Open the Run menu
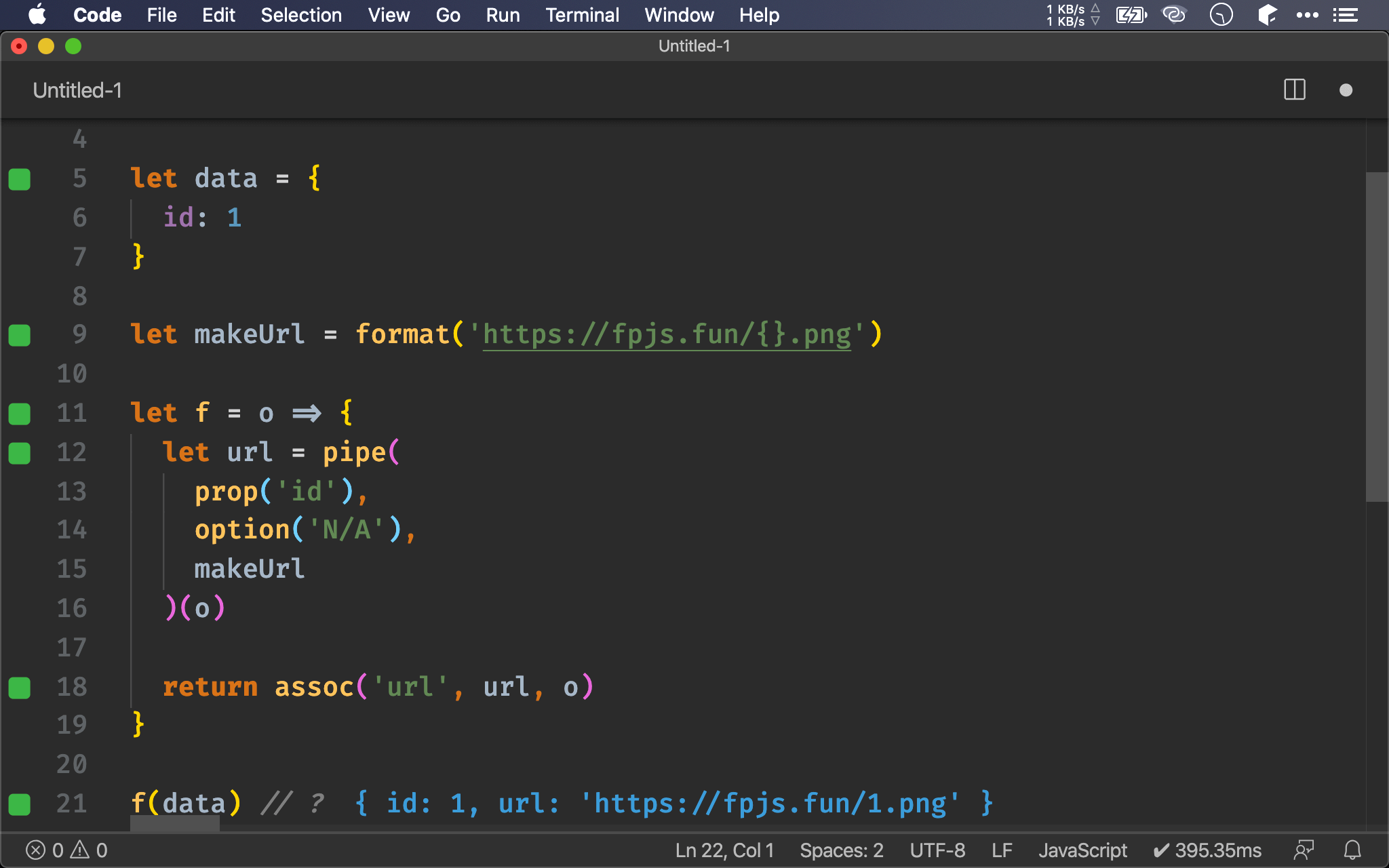This screenshot has height=868, width=1389. [503, 15]
